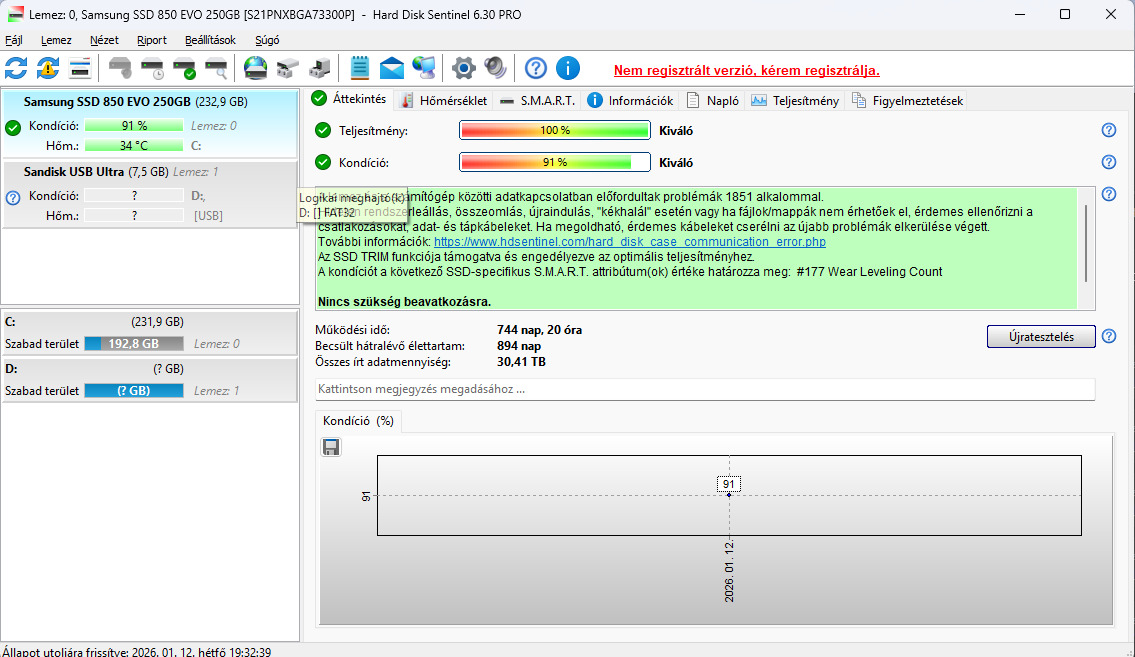Click the comment field 'Kattintson megjegyzés megadásához'
1135x657 pixels.
pyautogui.click(x=705, y=389)
